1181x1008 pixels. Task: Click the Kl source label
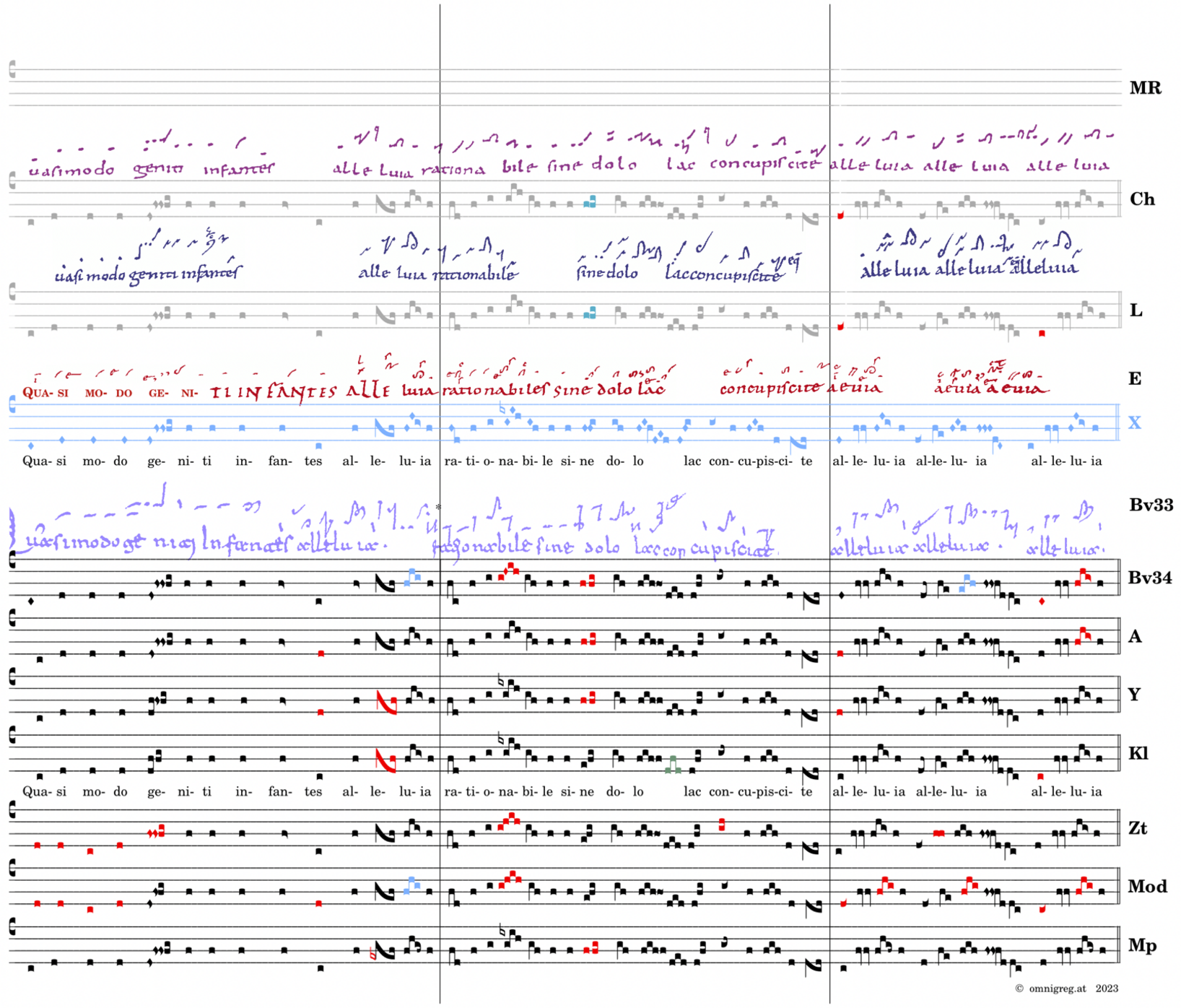point(1138,754)
